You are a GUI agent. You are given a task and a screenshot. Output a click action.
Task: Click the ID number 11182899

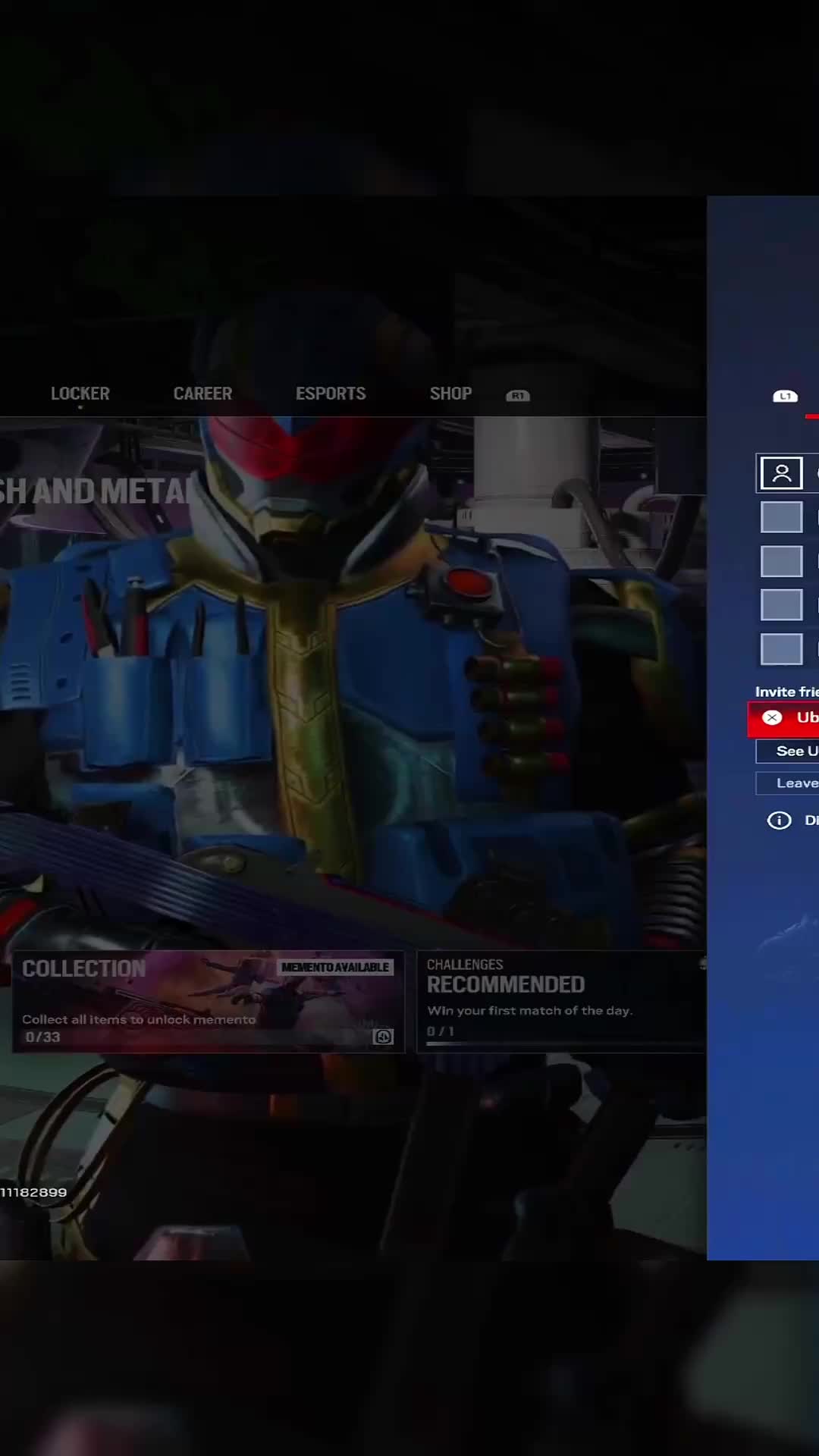(33, 1192)
